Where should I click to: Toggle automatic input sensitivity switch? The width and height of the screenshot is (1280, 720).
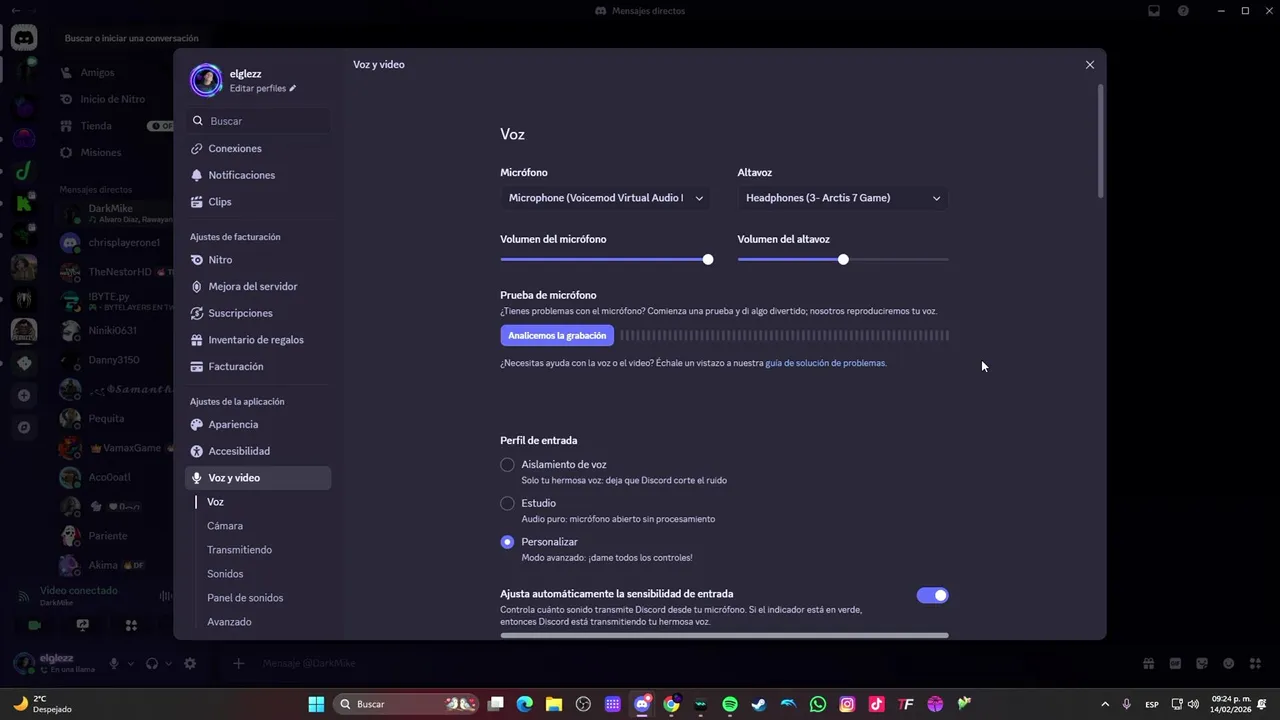[932, 596]
